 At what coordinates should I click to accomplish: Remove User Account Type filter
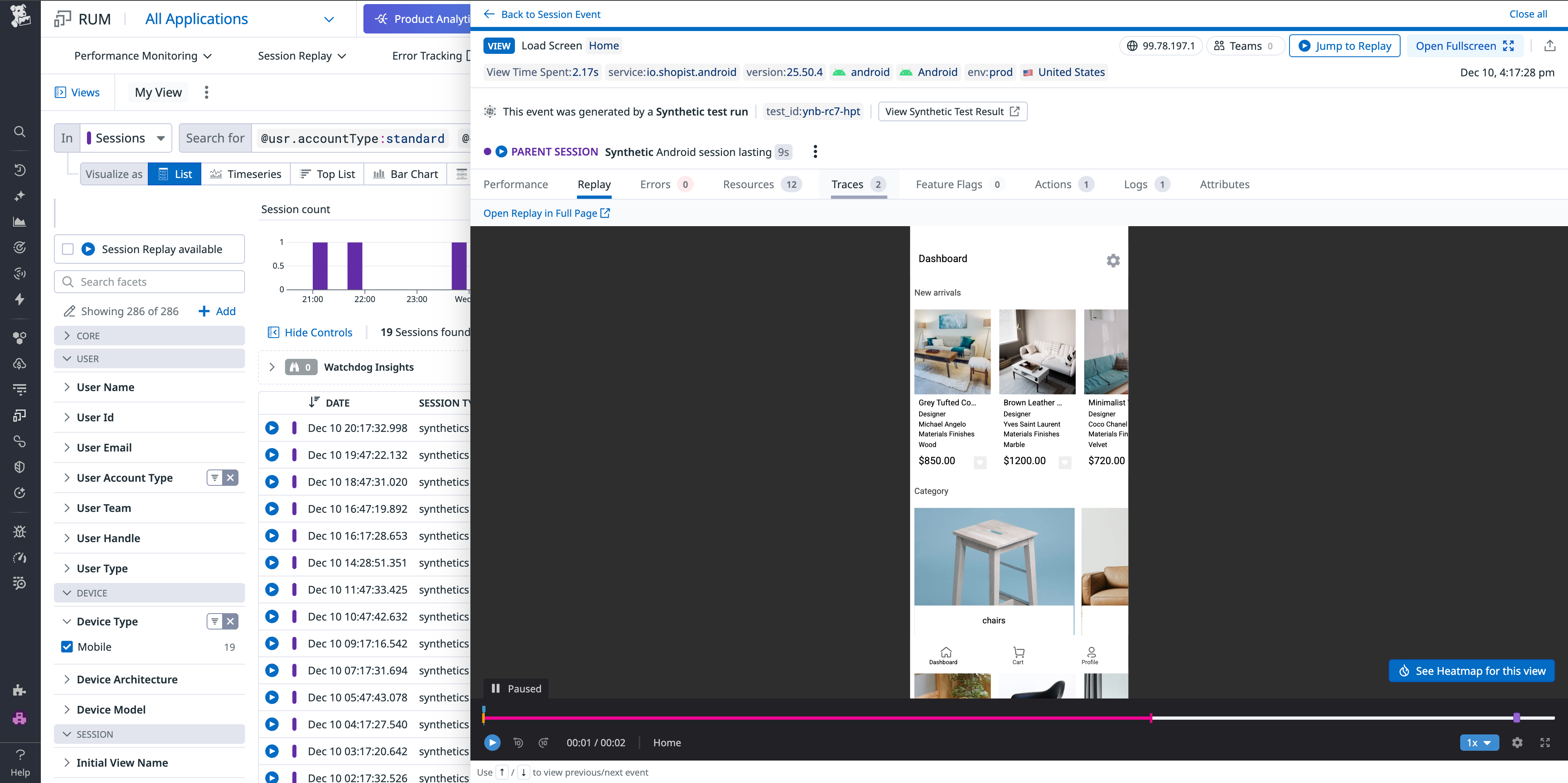[x=230, y=478]
